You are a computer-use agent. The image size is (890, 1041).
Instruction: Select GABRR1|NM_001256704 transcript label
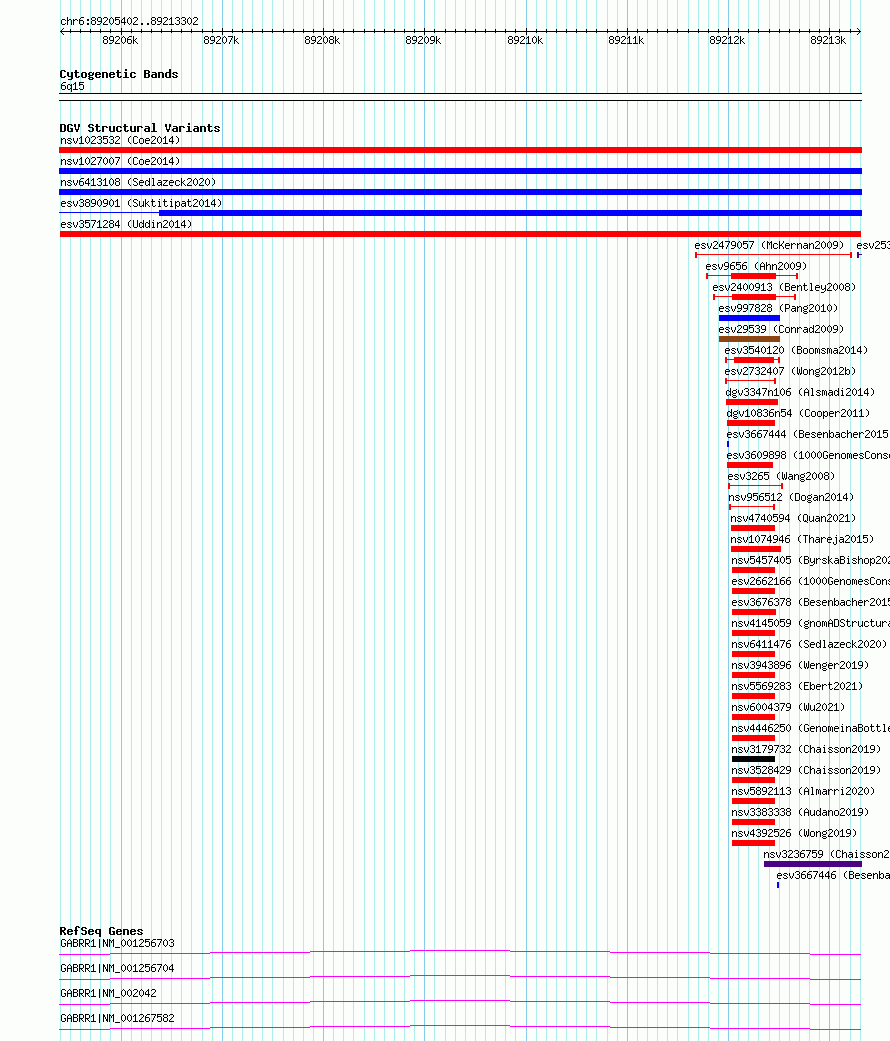coord(117,969)
